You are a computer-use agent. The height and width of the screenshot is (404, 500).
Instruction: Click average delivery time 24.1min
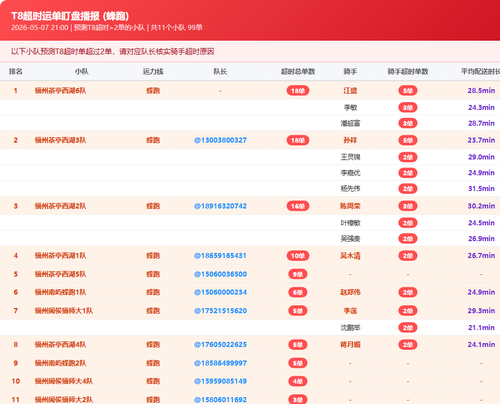(481, 345)
